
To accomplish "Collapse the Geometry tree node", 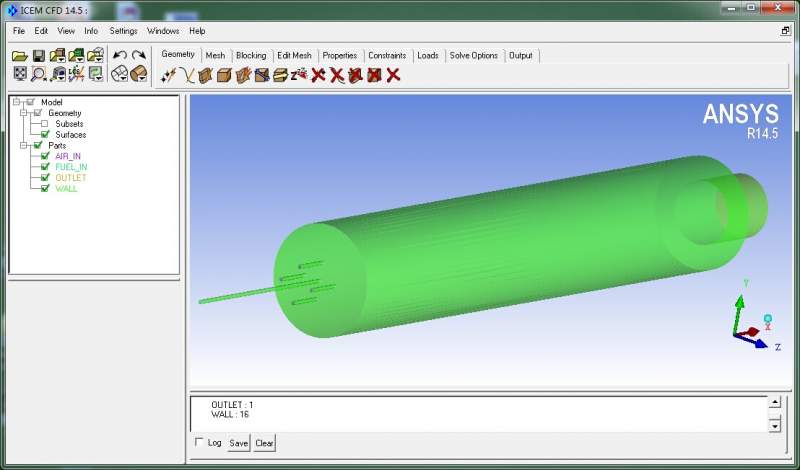I will (x=23, y=113).
